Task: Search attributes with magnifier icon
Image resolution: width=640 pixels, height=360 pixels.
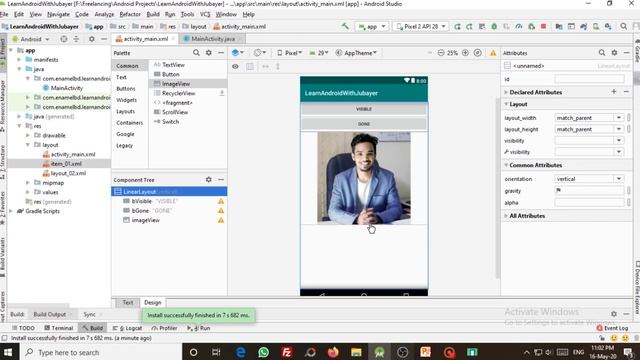Action: tap(602, 53)
